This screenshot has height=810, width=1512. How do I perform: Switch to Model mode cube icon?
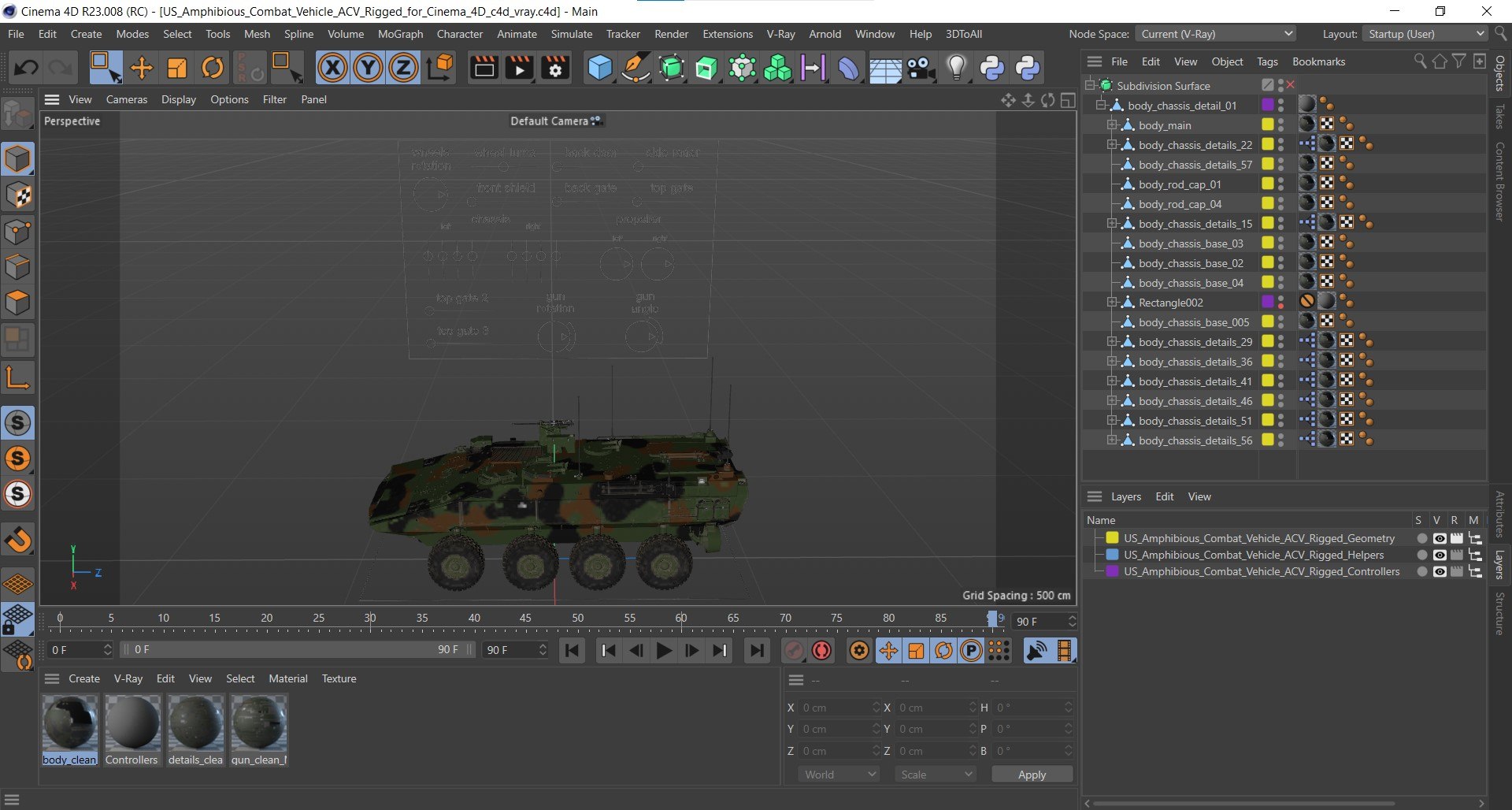coord(17,159)
